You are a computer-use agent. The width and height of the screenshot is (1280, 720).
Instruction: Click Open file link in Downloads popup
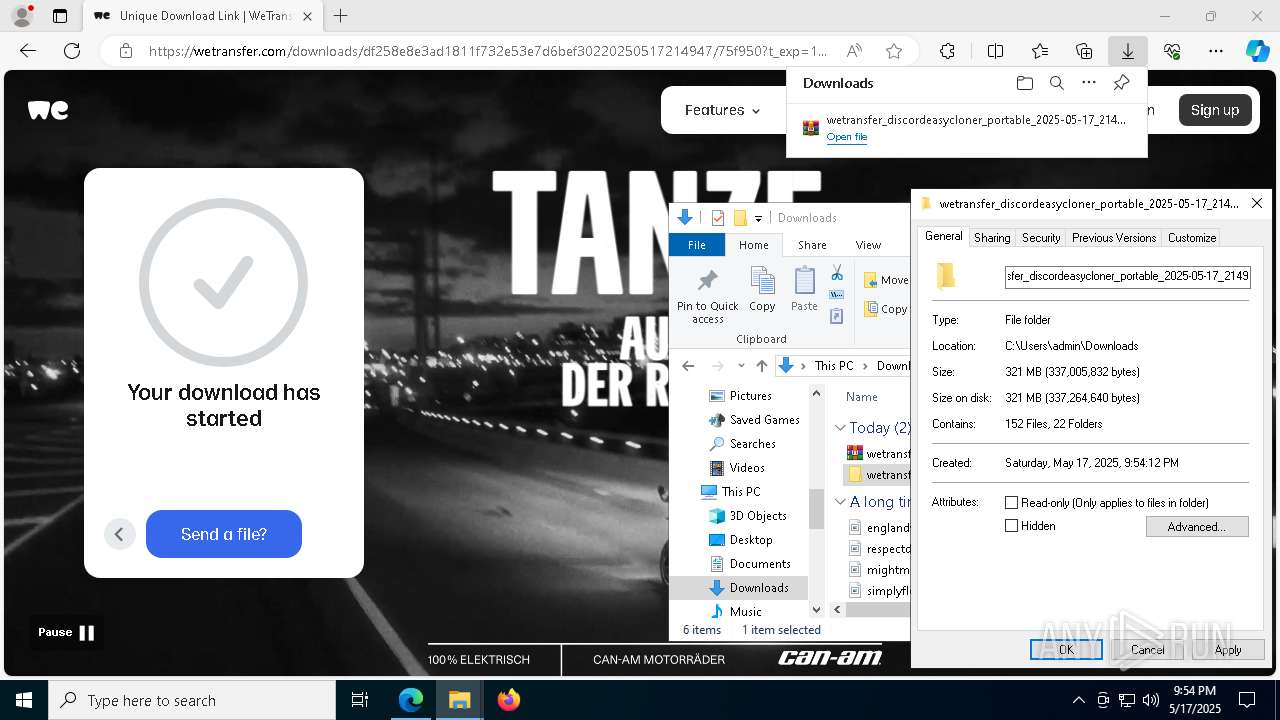[847, 137]
